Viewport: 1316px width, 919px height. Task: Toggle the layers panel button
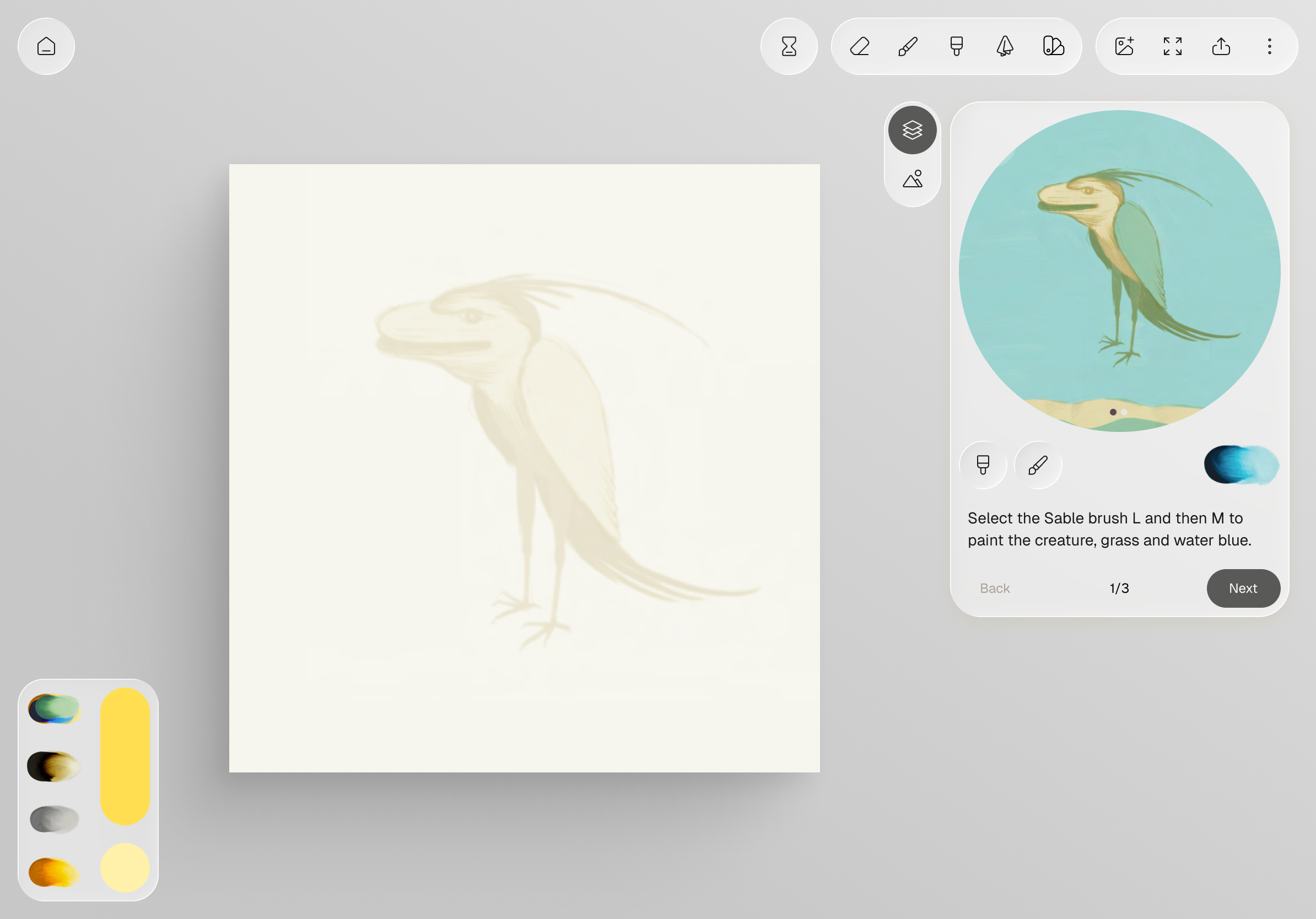pos(912,130)
